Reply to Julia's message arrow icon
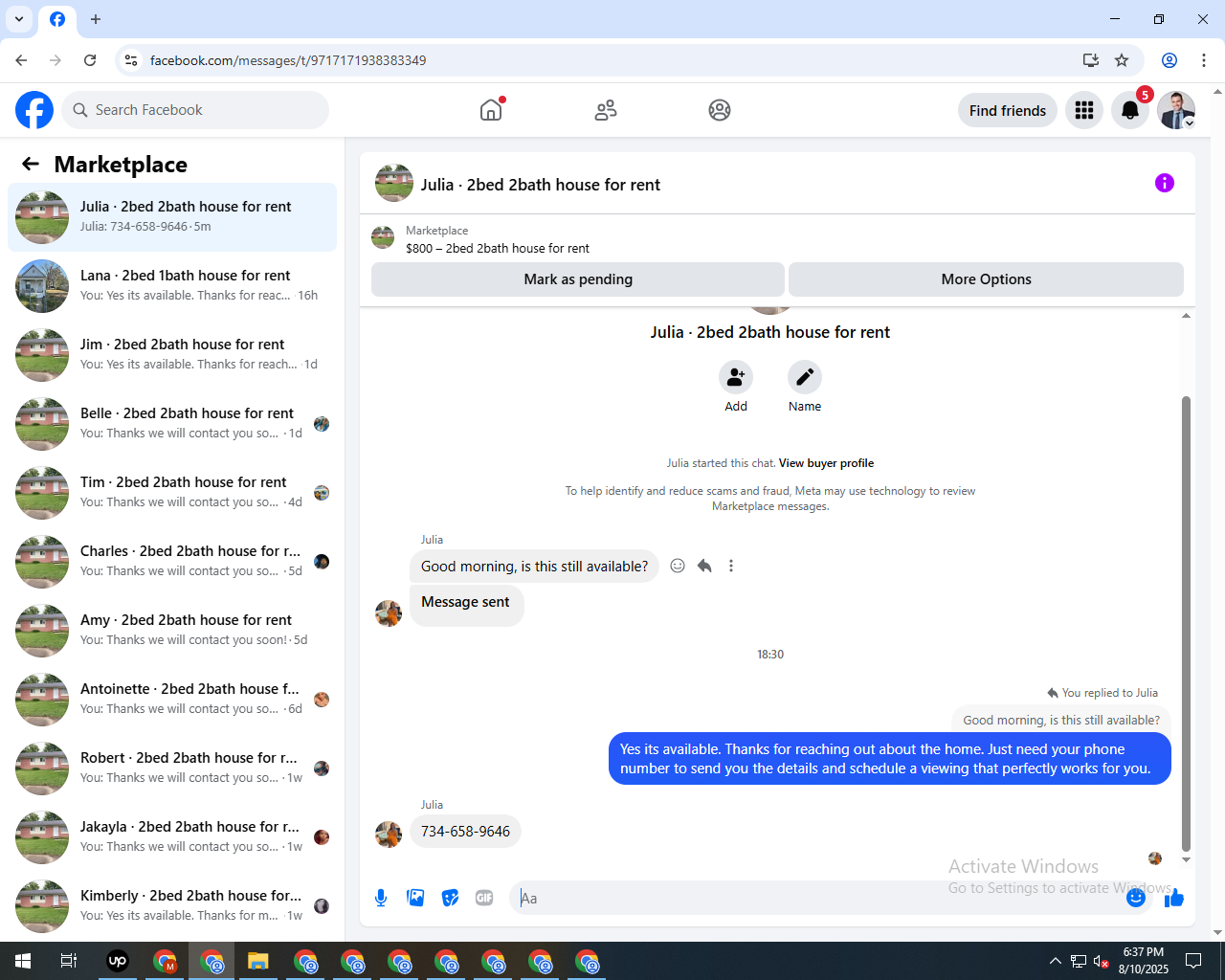 click(x=704, y=566)
